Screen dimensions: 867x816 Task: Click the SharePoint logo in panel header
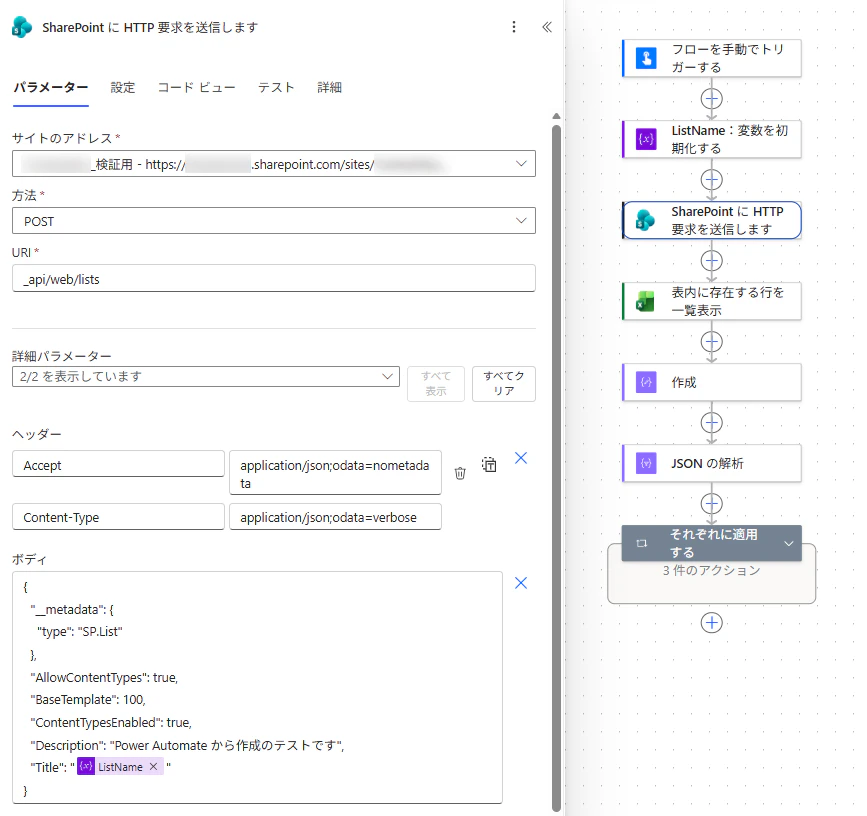tap(22, 27)
